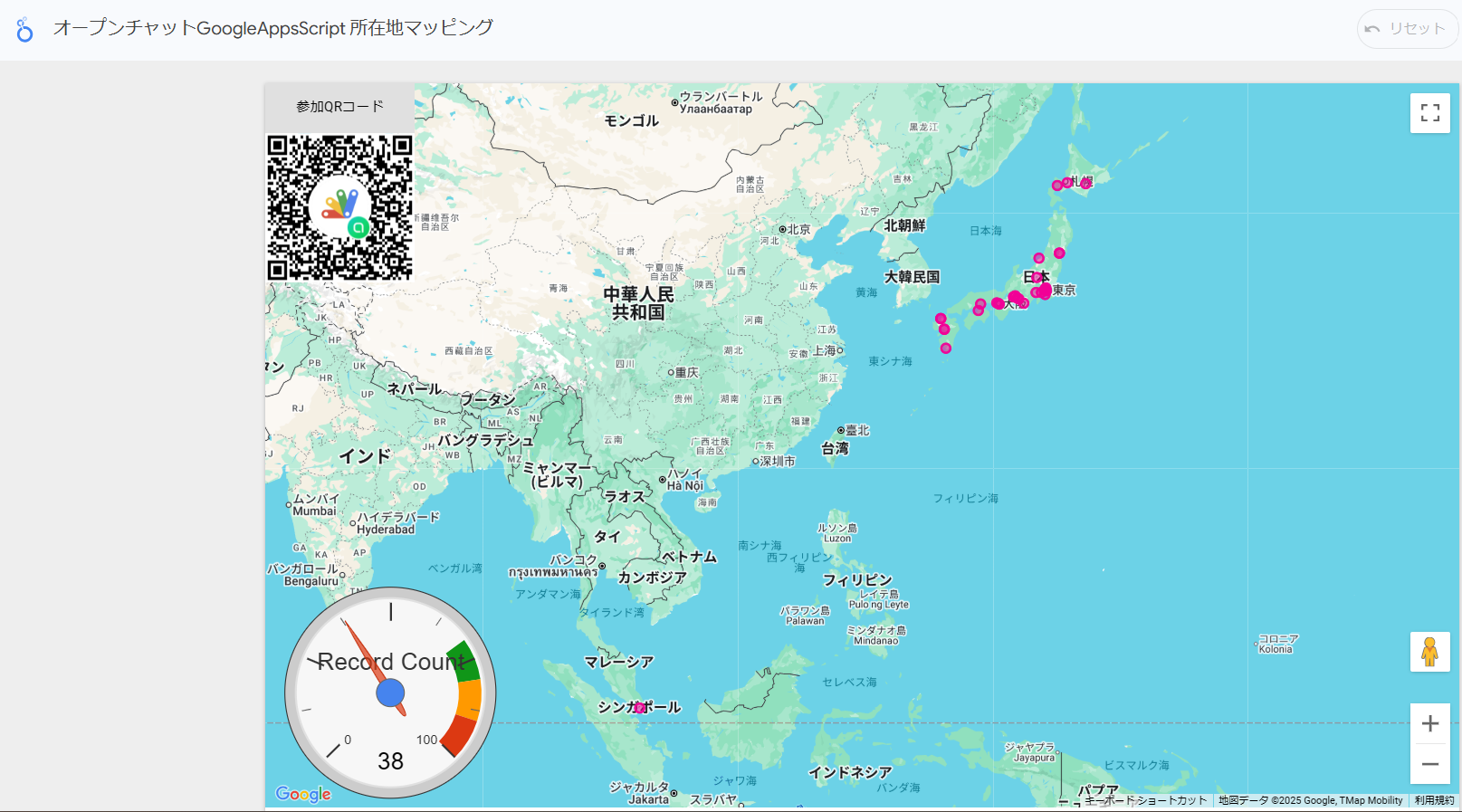This screenshot has height=812, width=1462.
Task: Click the green zone of the gauge
Action: point(463,662)
